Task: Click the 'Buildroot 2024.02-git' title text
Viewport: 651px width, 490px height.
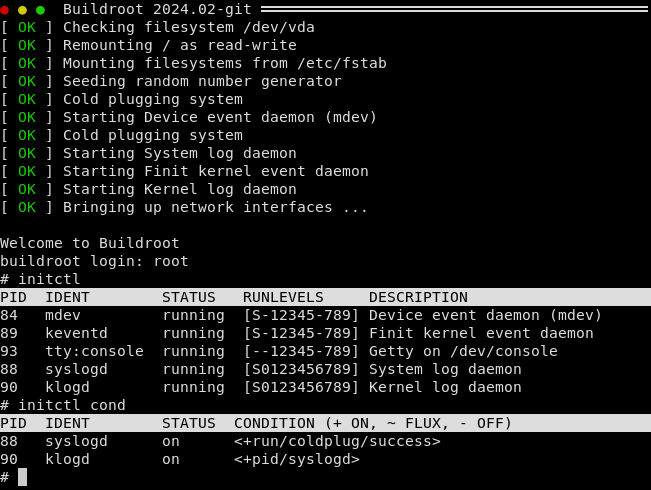Action: [x=157, y=9]
